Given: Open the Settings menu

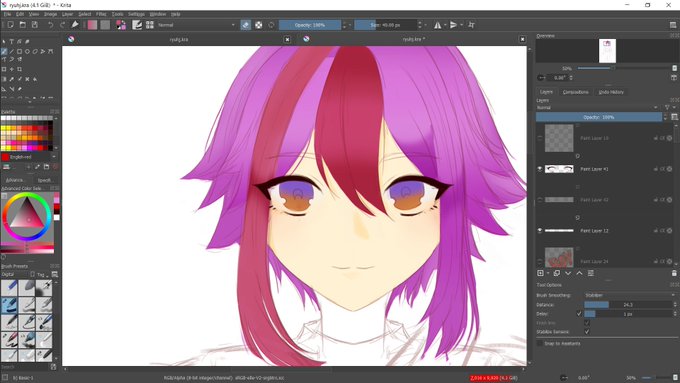Looking at the screenshot, I should pos(136,14).
